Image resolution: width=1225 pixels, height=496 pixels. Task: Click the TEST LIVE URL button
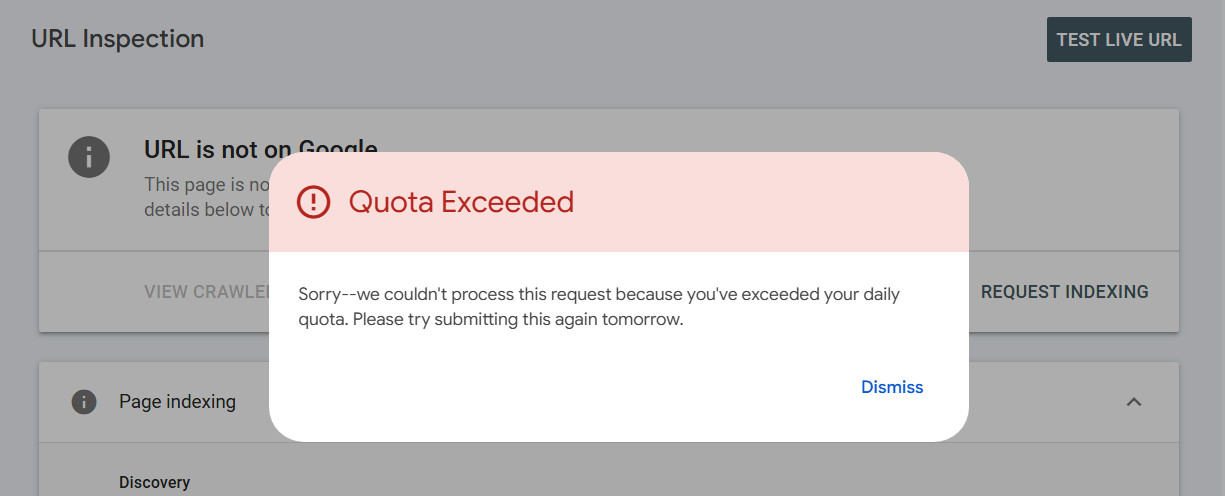click(1119, 40)
